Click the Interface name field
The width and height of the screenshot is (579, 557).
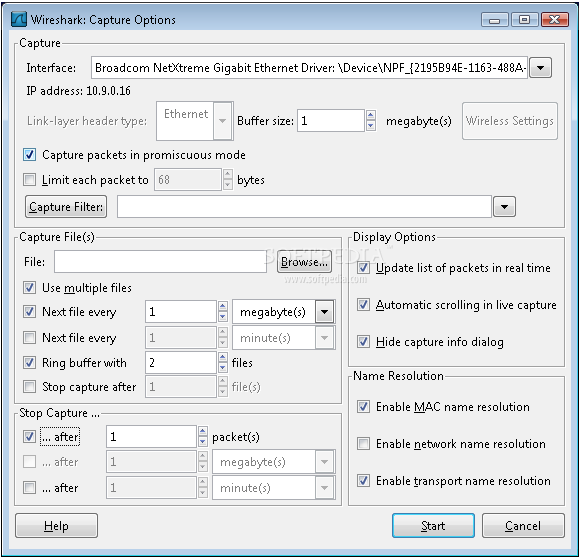[x=309, y=68]
